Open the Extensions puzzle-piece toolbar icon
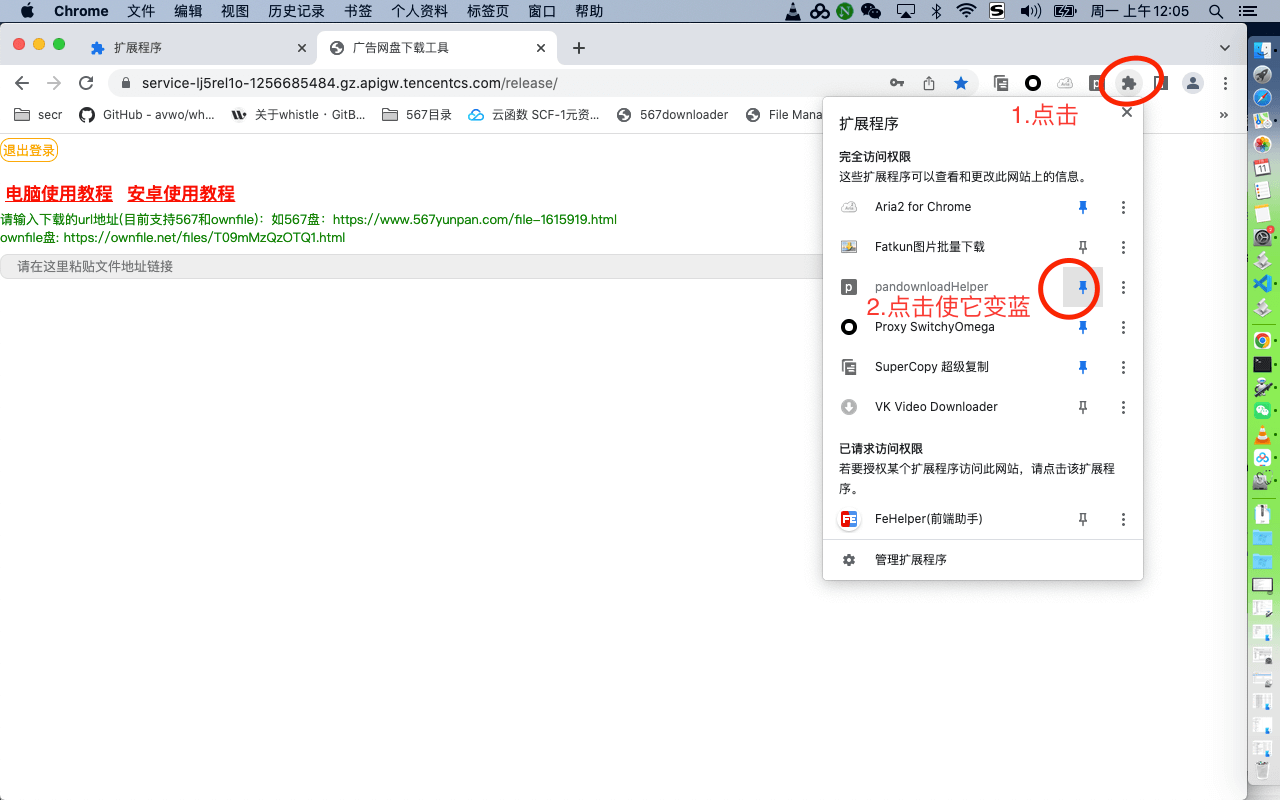 (1129, 83)
